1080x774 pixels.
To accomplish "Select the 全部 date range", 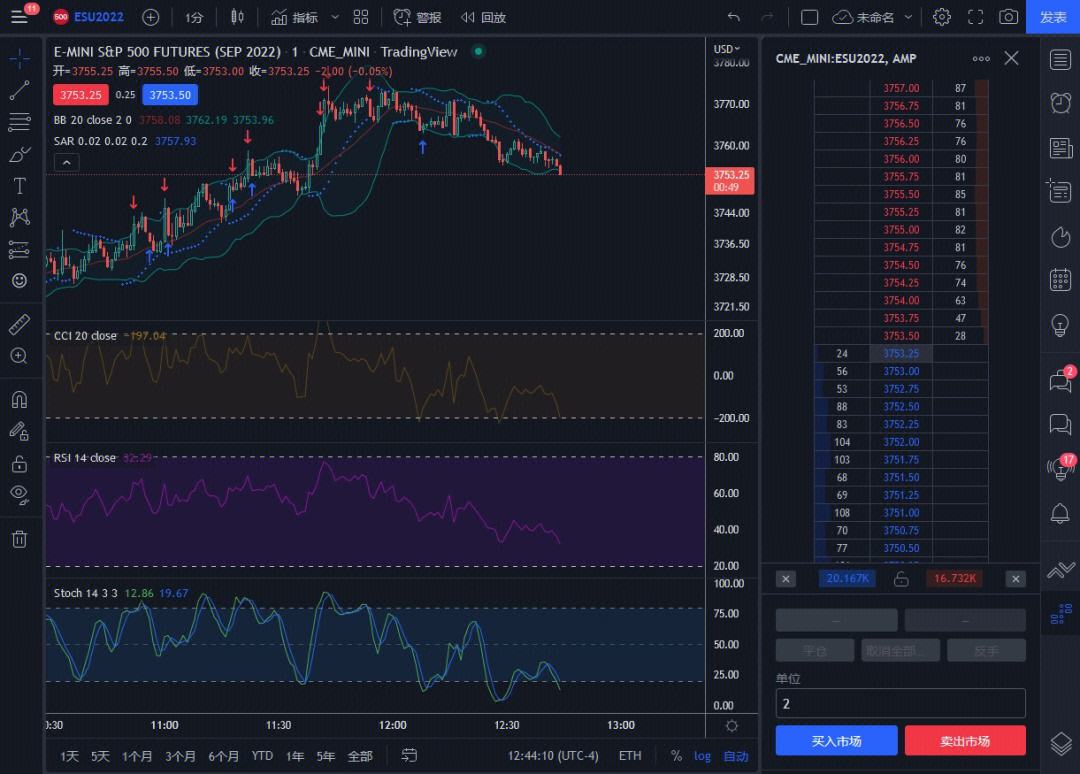I will [360, 756].
